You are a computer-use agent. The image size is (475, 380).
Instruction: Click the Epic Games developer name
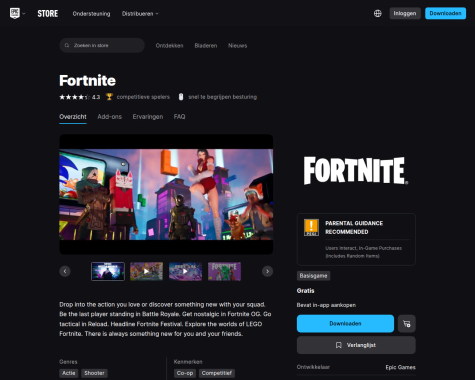400,367
